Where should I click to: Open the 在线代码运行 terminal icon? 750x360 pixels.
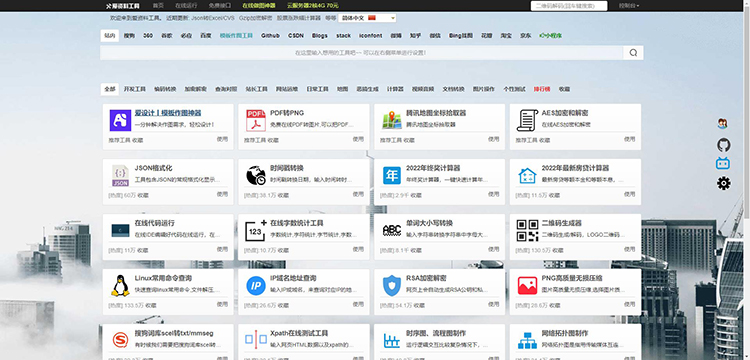[120, 230]
